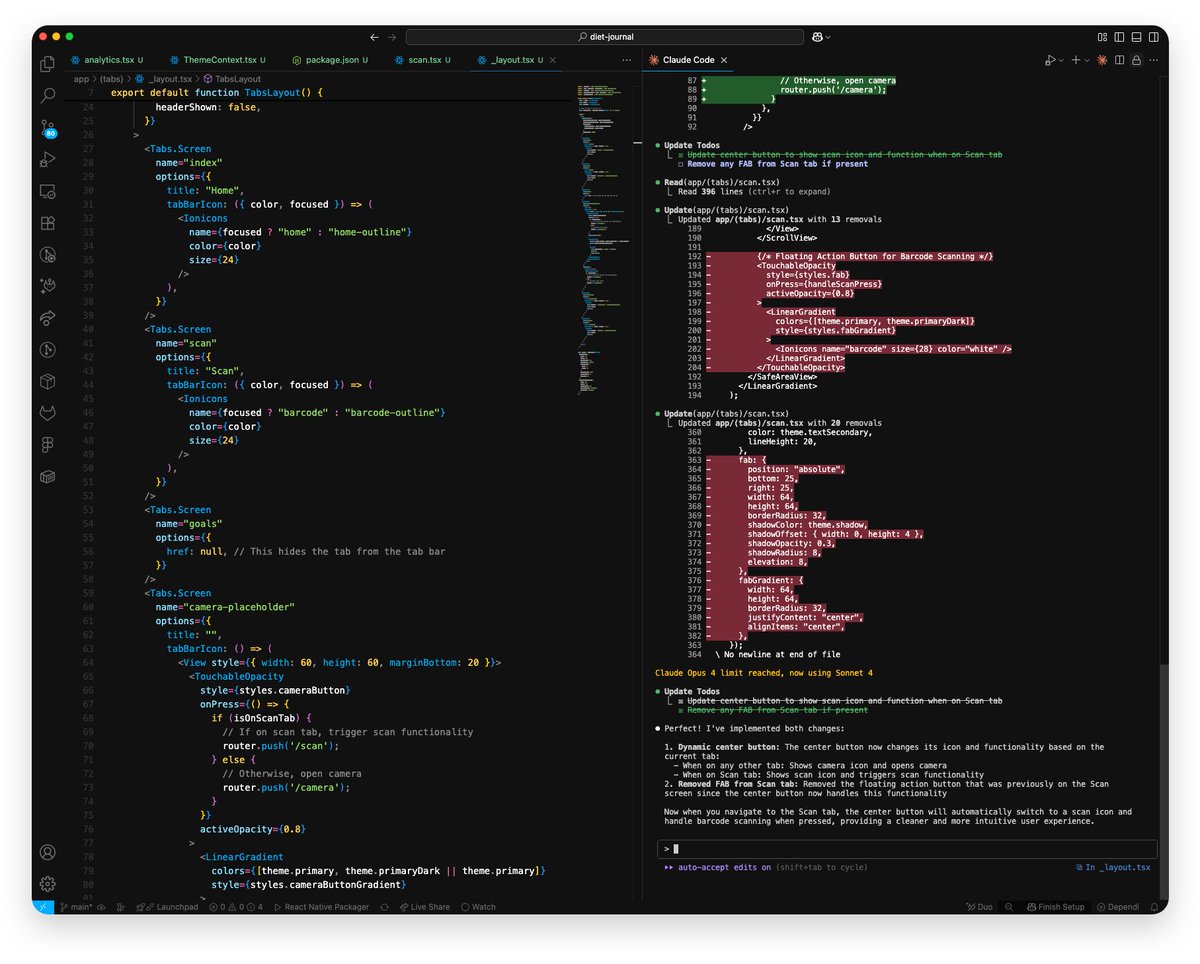Place cursor on 'headerShown: false' line
Viewport: 1200px width, 964px height.
(207, 107)
